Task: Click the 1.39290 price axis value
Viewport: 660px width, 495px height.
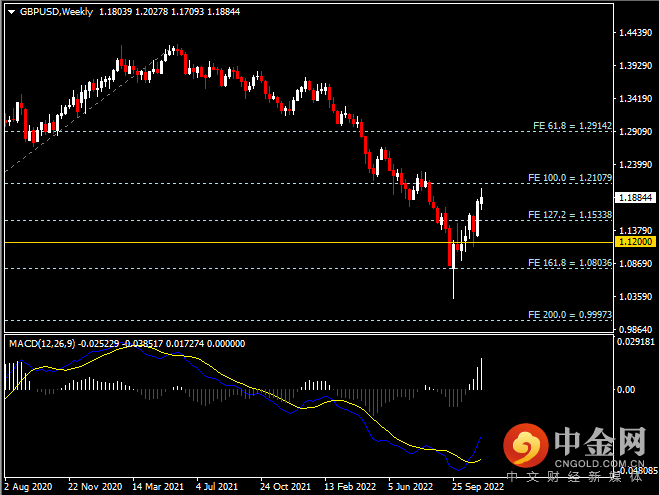Action: tap(636, 66)
